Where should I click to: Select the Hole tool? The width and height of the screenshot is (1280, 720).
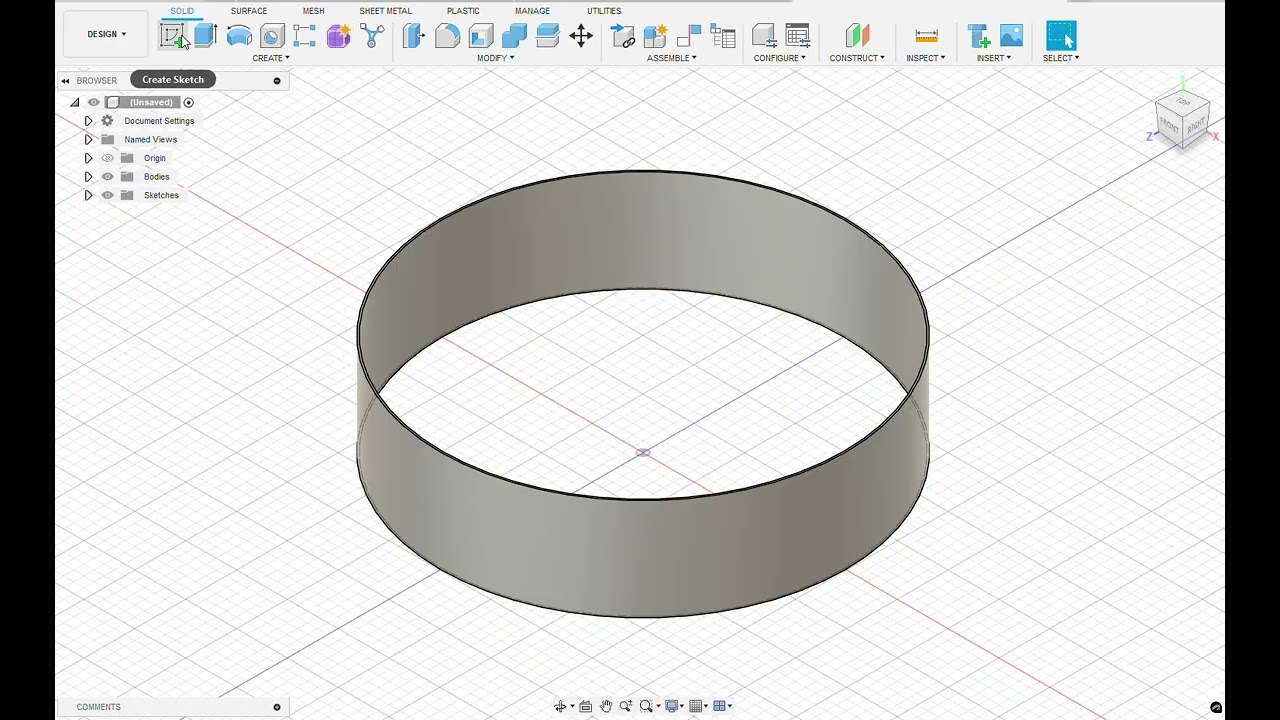point(272,36)
